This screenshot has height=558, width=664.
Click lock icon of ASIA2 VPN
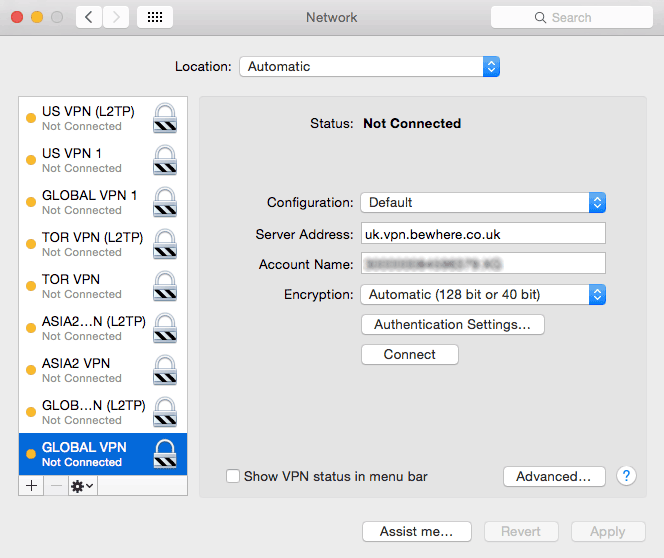click(x=165, y=370)
